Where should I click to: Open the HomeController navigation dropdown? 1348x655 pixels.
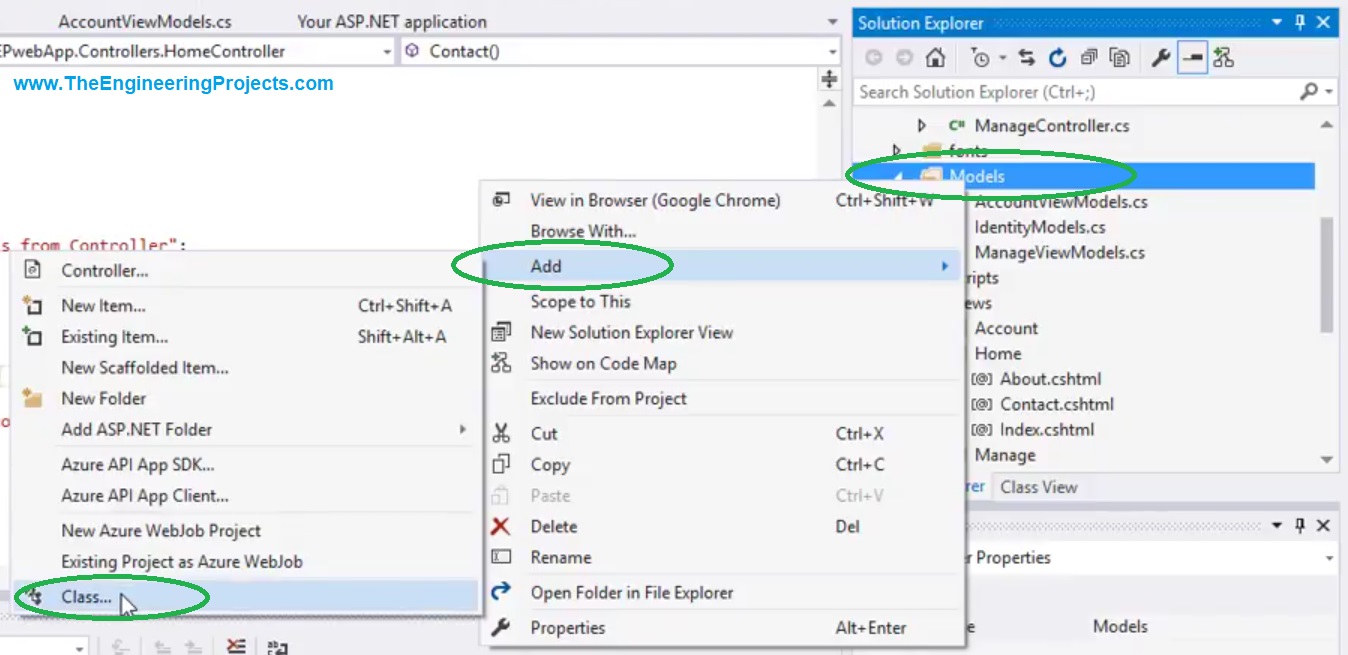click(x=388, y=49)
